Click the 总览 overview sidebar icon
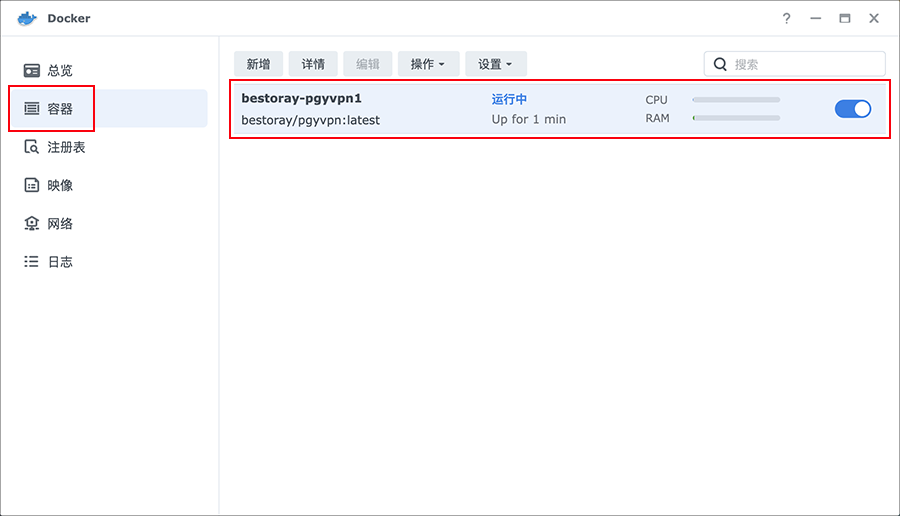The height and width of the screenshot is (516, 900). (32, 71)
